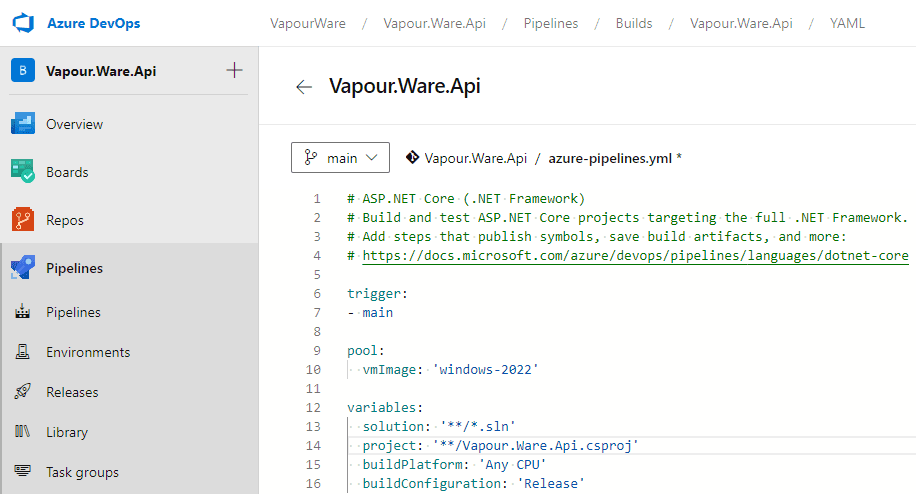This screenshot has height=494, width=916.
Task: Open the main branch selector dropdown
Action: click(340, 158)
